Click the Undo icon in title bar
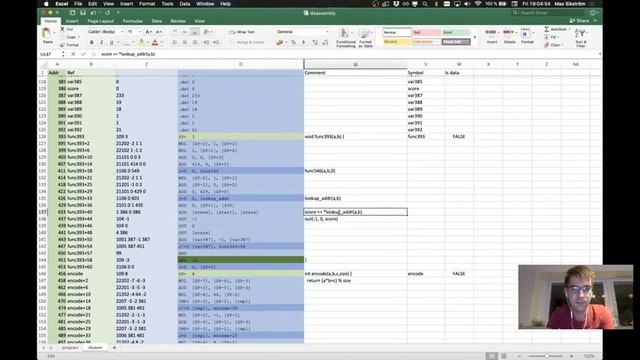Screen dimensions: 640x360 [93, 13]
